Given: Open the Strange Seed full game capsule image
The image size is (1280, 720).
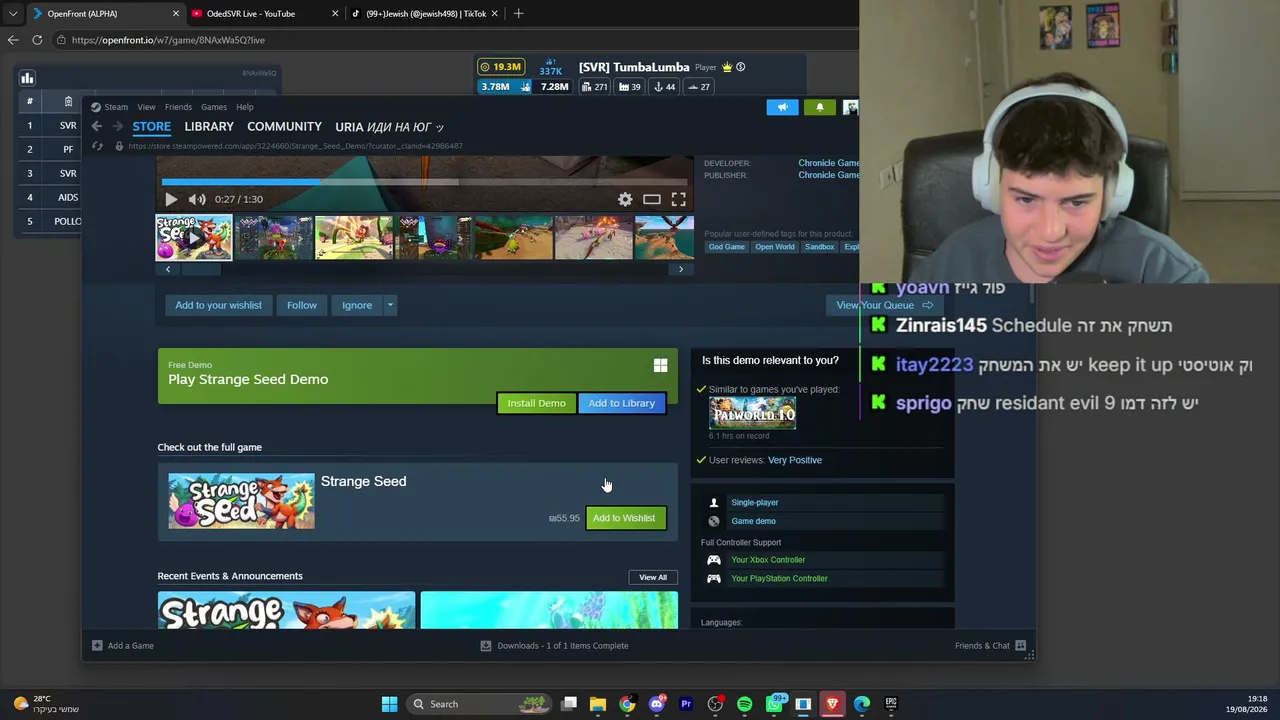Looking at the screenshot, I should [x=241, y=501].
